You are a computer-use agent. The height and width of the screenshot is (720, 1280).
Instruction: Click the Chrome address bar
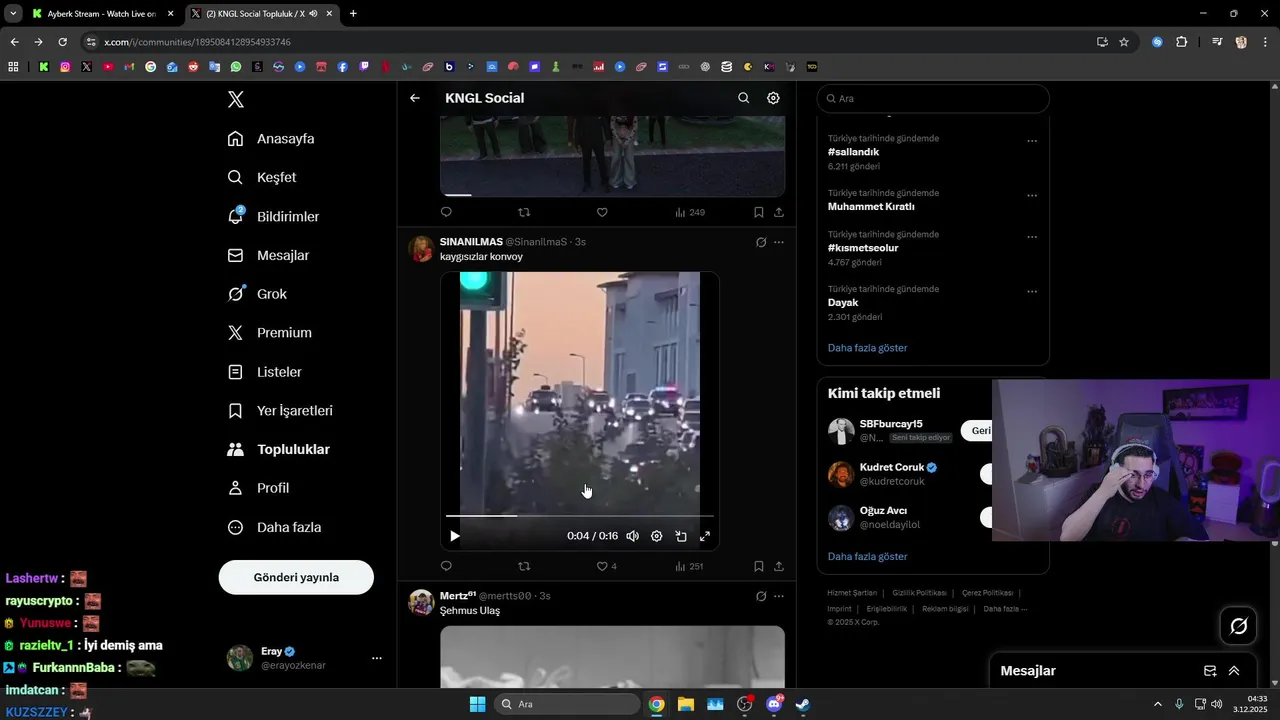coord(590,42)
